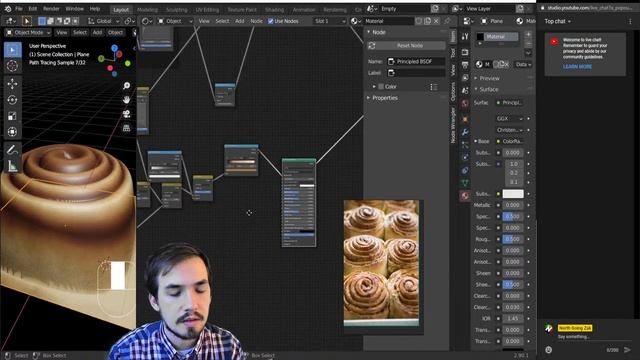
Task: Open the Modifiers wrench properties tab
Action: pyautogui.click(x=465, y=132)
